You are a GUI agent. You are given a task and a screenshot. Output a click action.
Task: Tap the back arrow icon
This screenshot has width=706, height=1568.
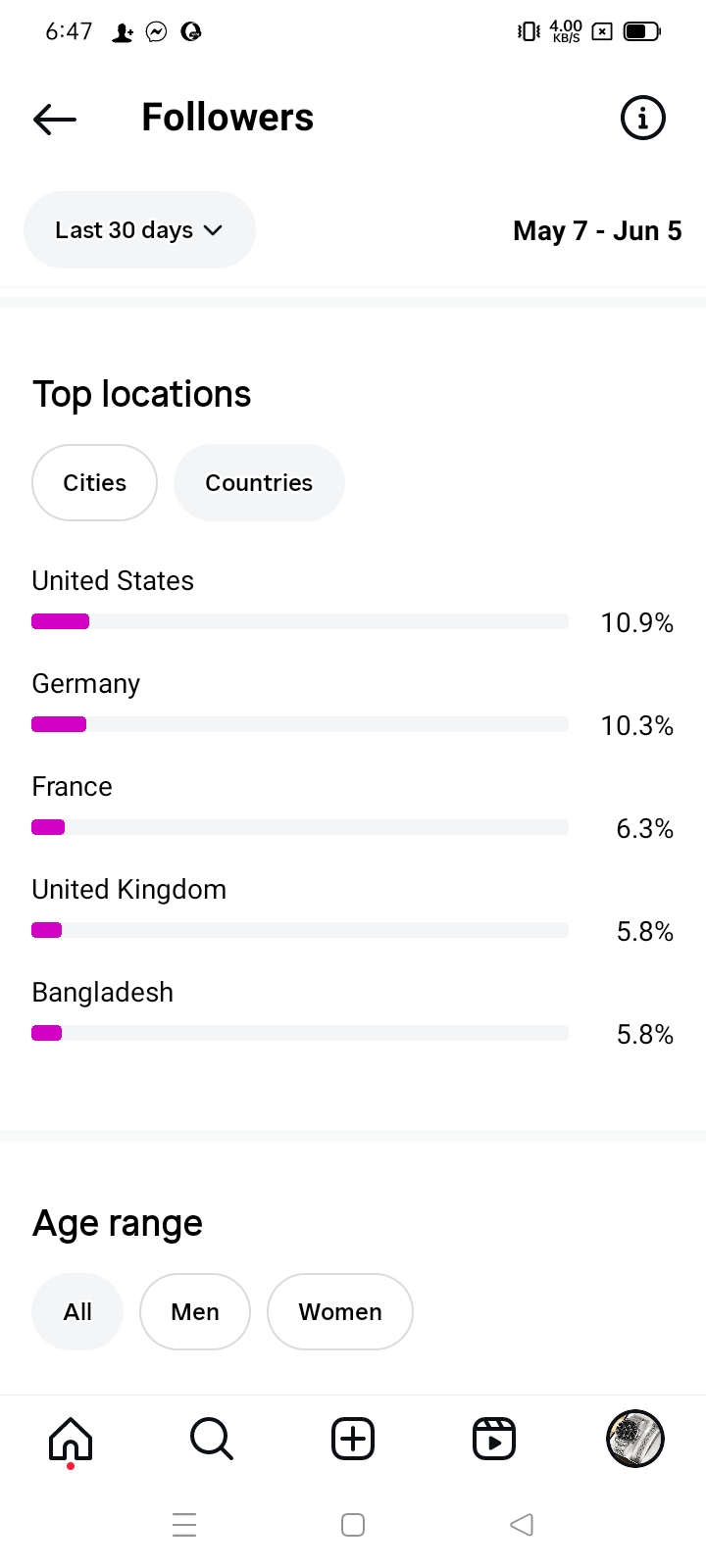55,119
